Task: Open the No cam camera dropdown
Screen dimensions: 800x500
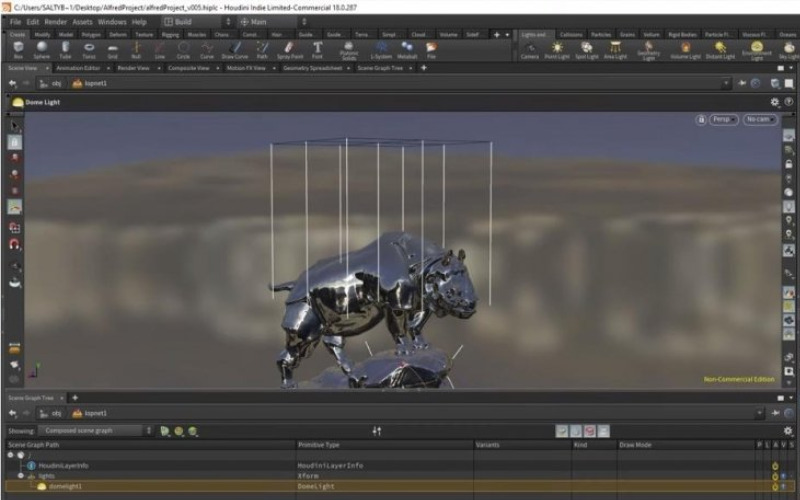Action: [760, 119]
